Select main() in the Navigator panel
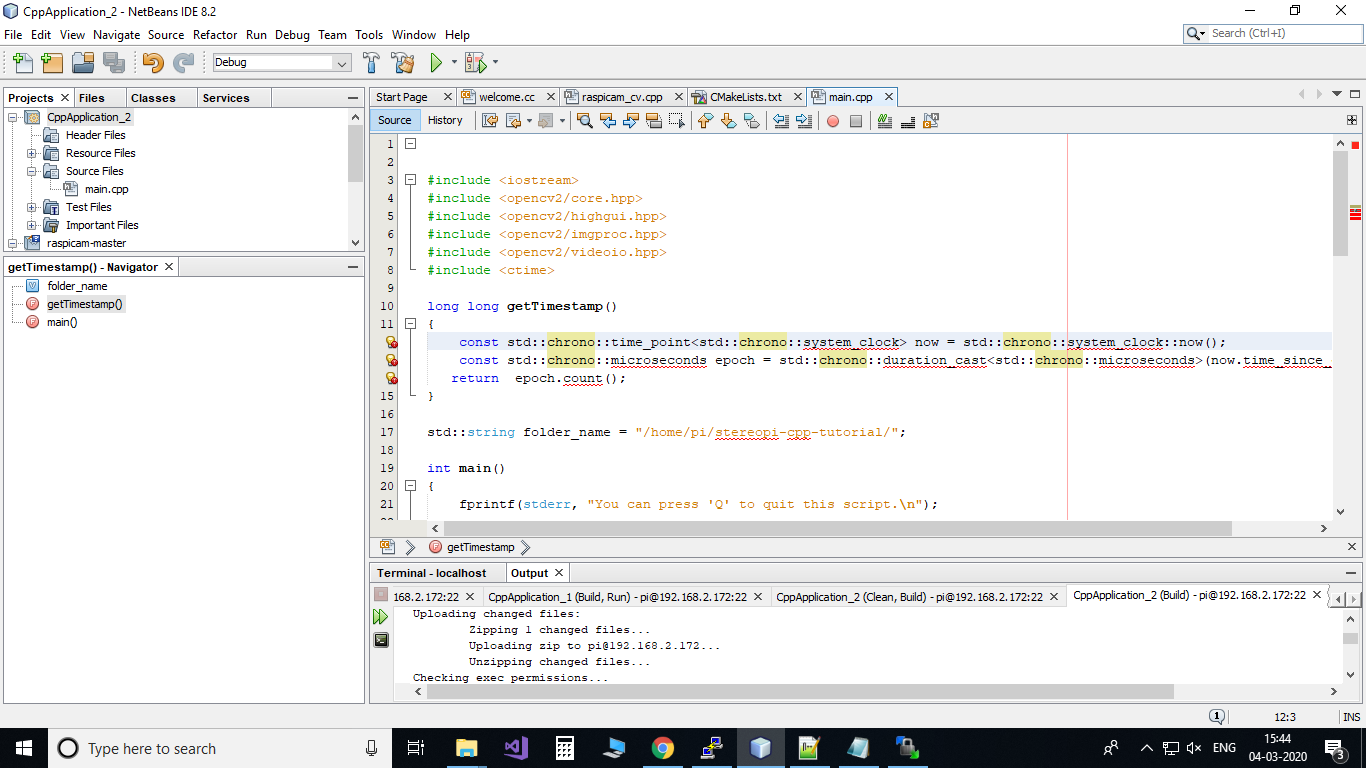Viewport: 1366px width, 768px height. tap(61, 322)
